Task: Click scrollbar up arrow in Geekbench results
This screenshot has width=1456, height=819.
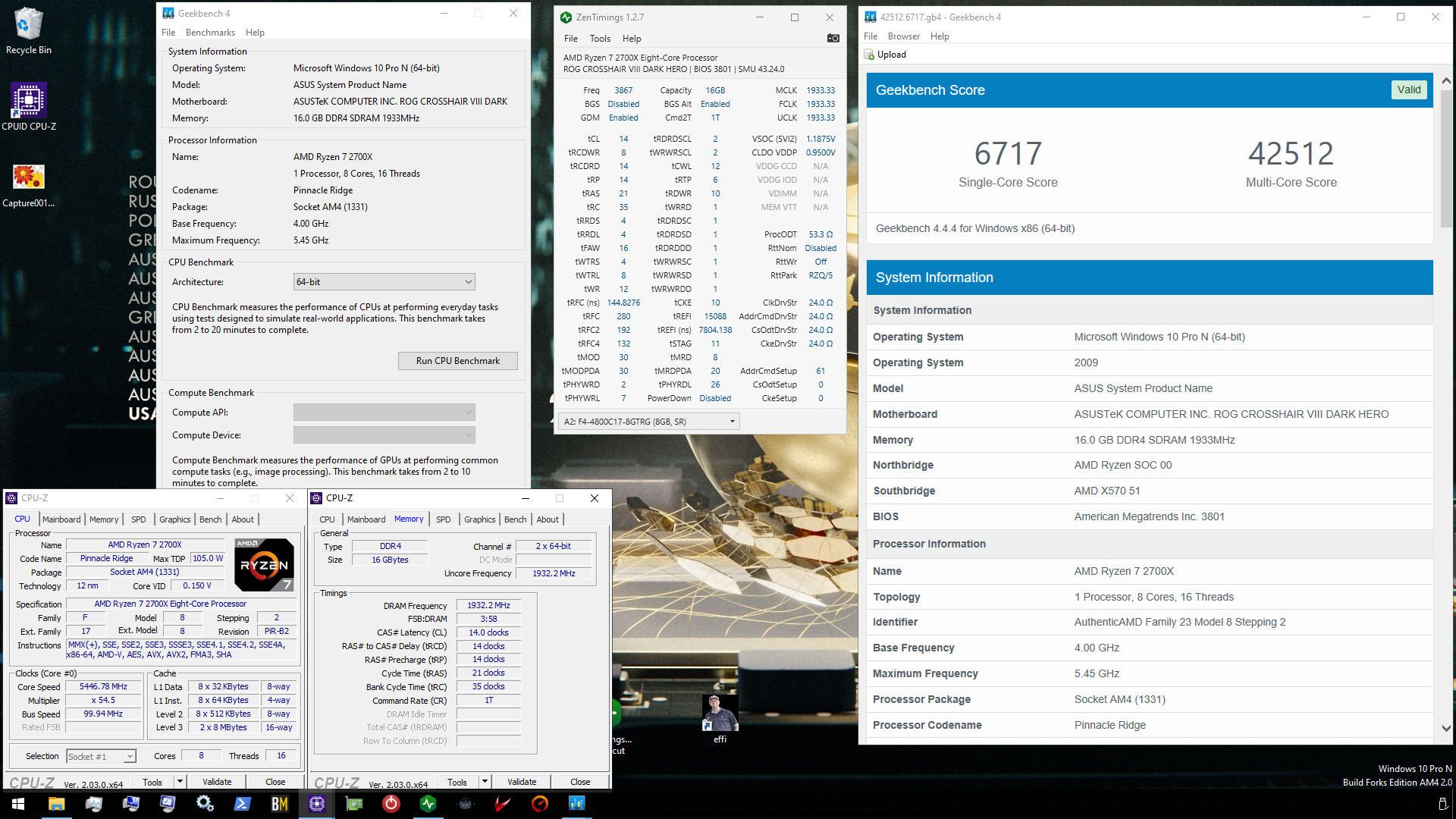Action: [1446, 81]
